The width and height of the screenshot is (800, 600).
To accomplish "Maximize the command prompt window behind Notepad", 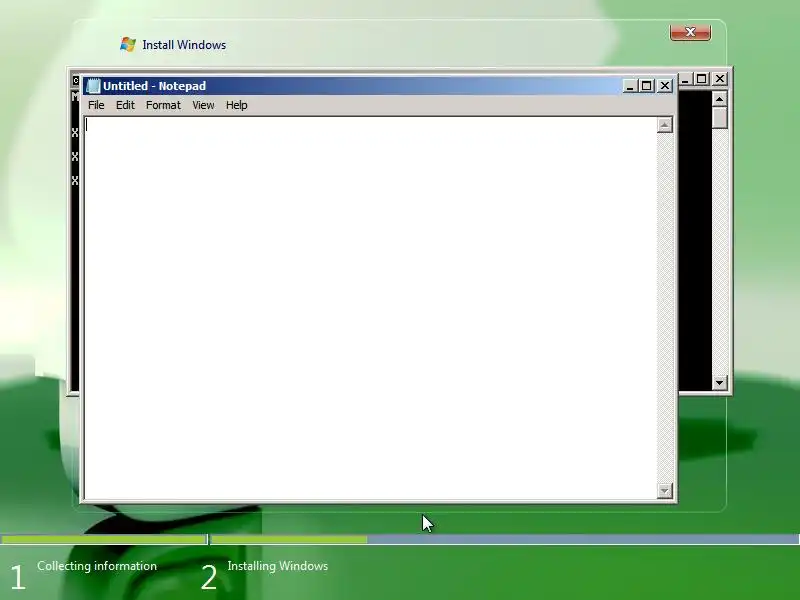I will [702, 79].
